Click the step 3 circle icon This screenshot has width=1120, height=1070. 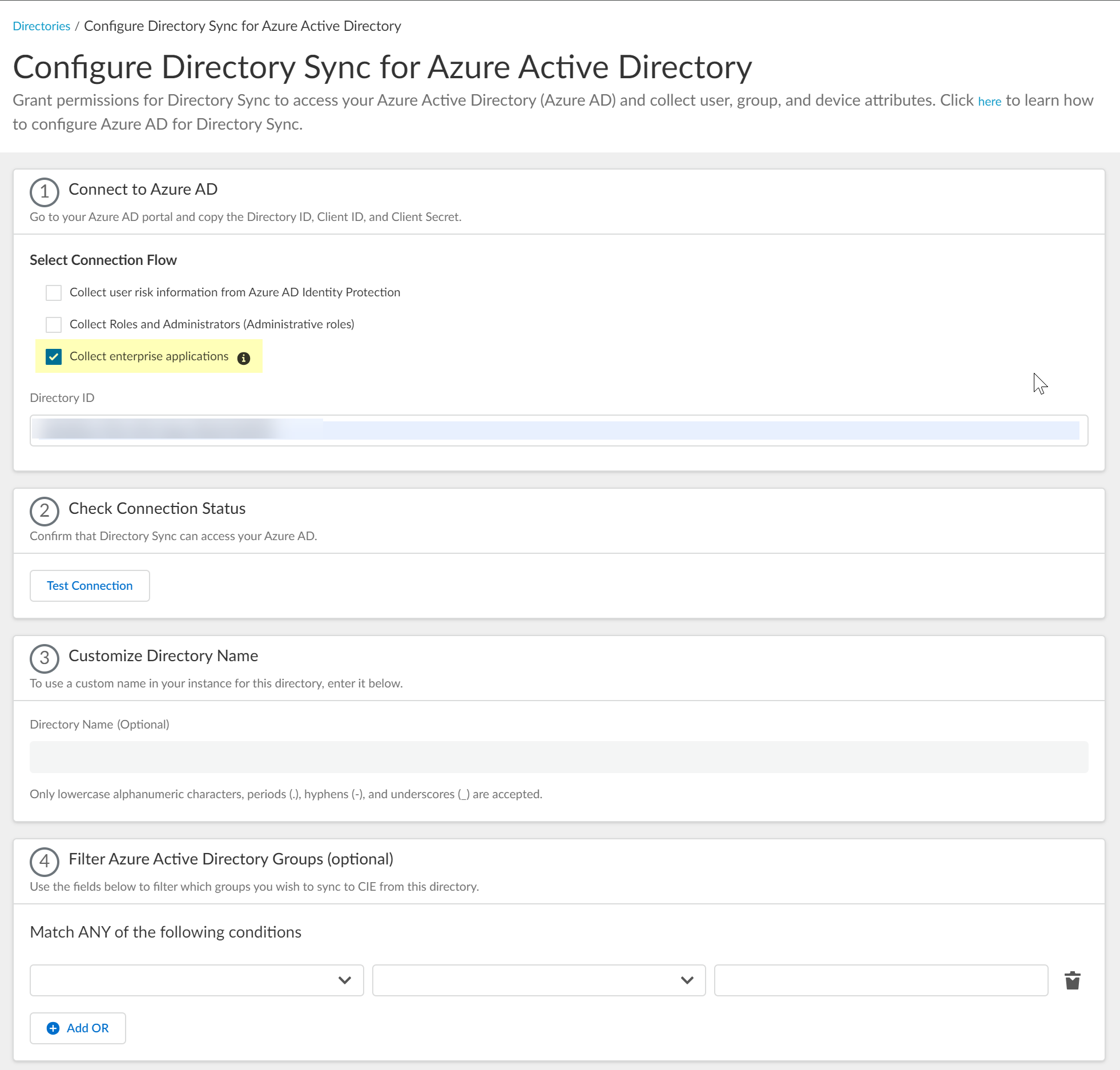click(x=45, y=658)
